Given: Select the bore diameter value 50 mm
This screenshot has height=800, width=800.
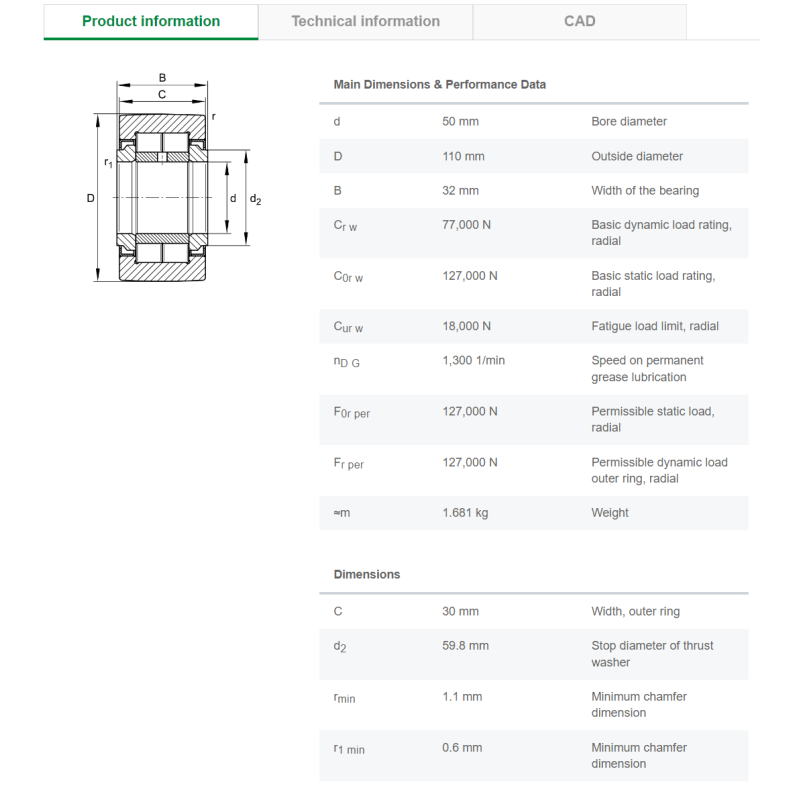Looking at the screenshot, I should pos(460,121).
